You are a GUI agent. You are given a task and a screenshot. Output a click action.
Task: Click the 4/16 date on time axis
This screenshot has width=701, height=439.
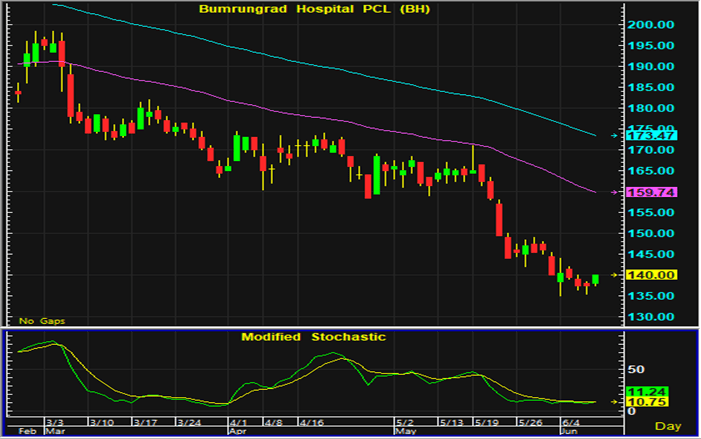click(310, 422)
